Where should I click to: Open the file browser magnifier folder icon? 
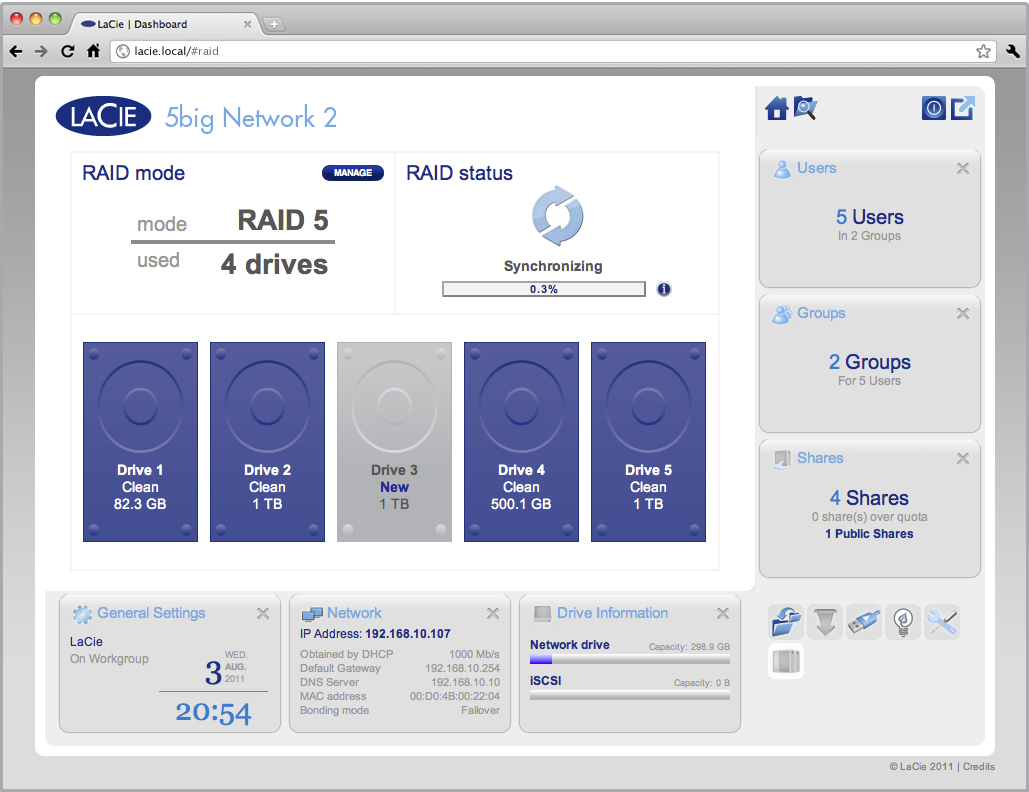(x=805, y=108)
